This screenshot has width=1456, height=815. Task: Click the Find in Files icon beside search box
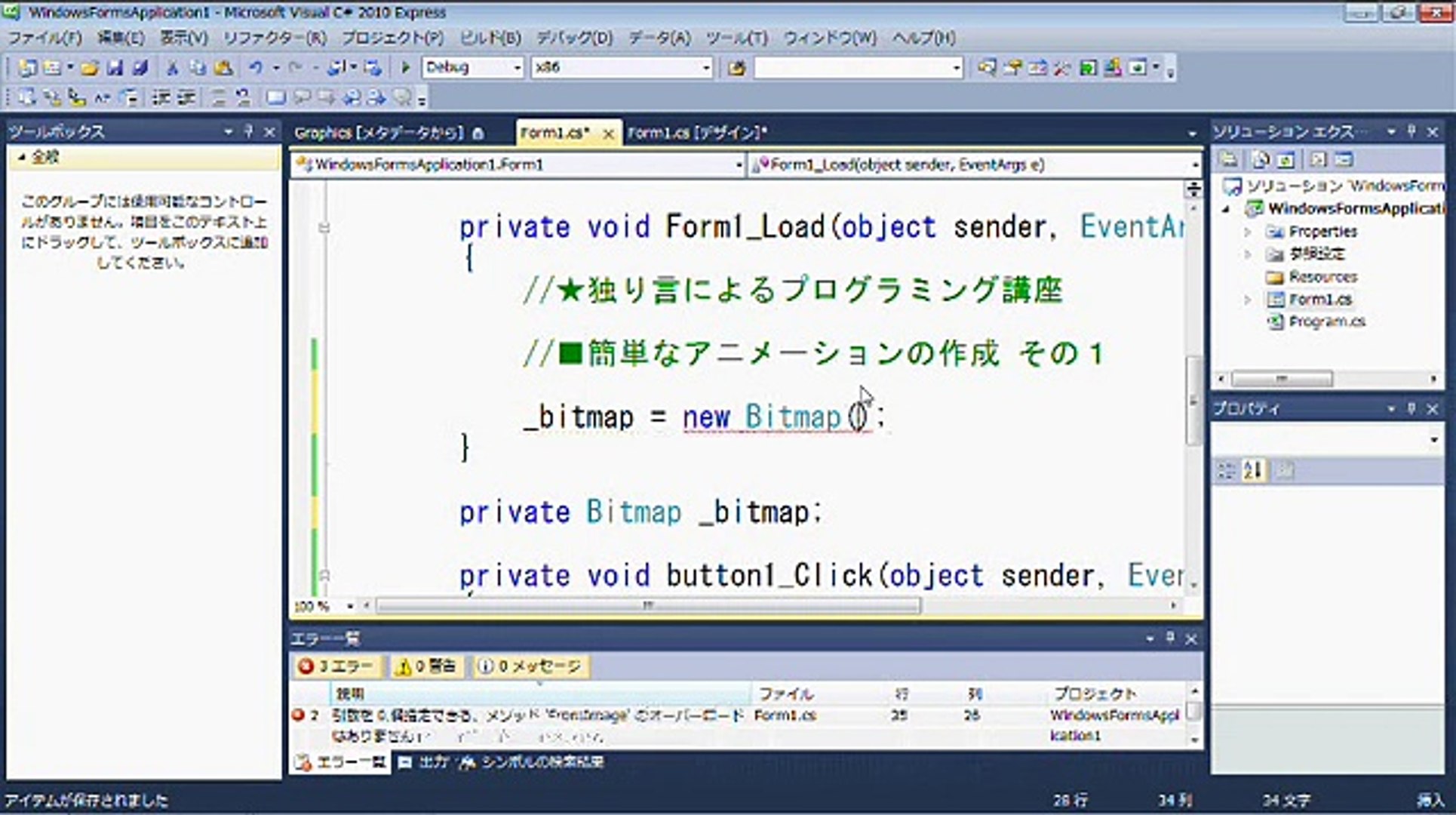[x=736, y=68]
